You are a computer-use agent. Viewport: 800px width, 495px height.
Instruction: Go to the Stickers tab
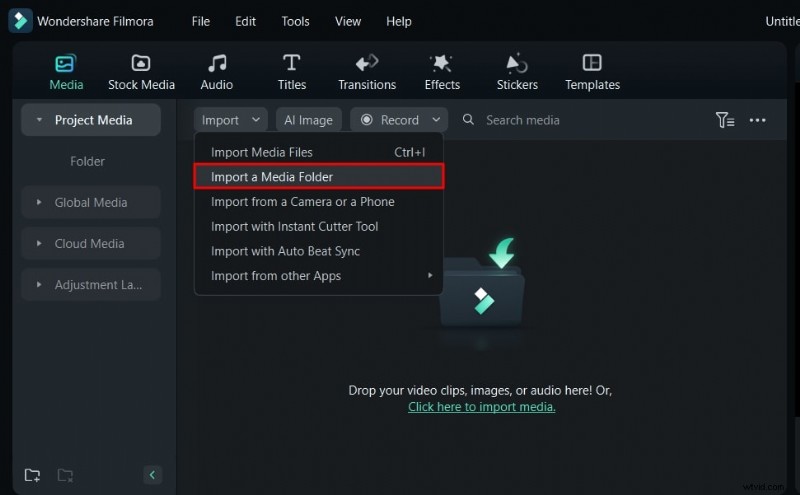(x=517, y=72)
